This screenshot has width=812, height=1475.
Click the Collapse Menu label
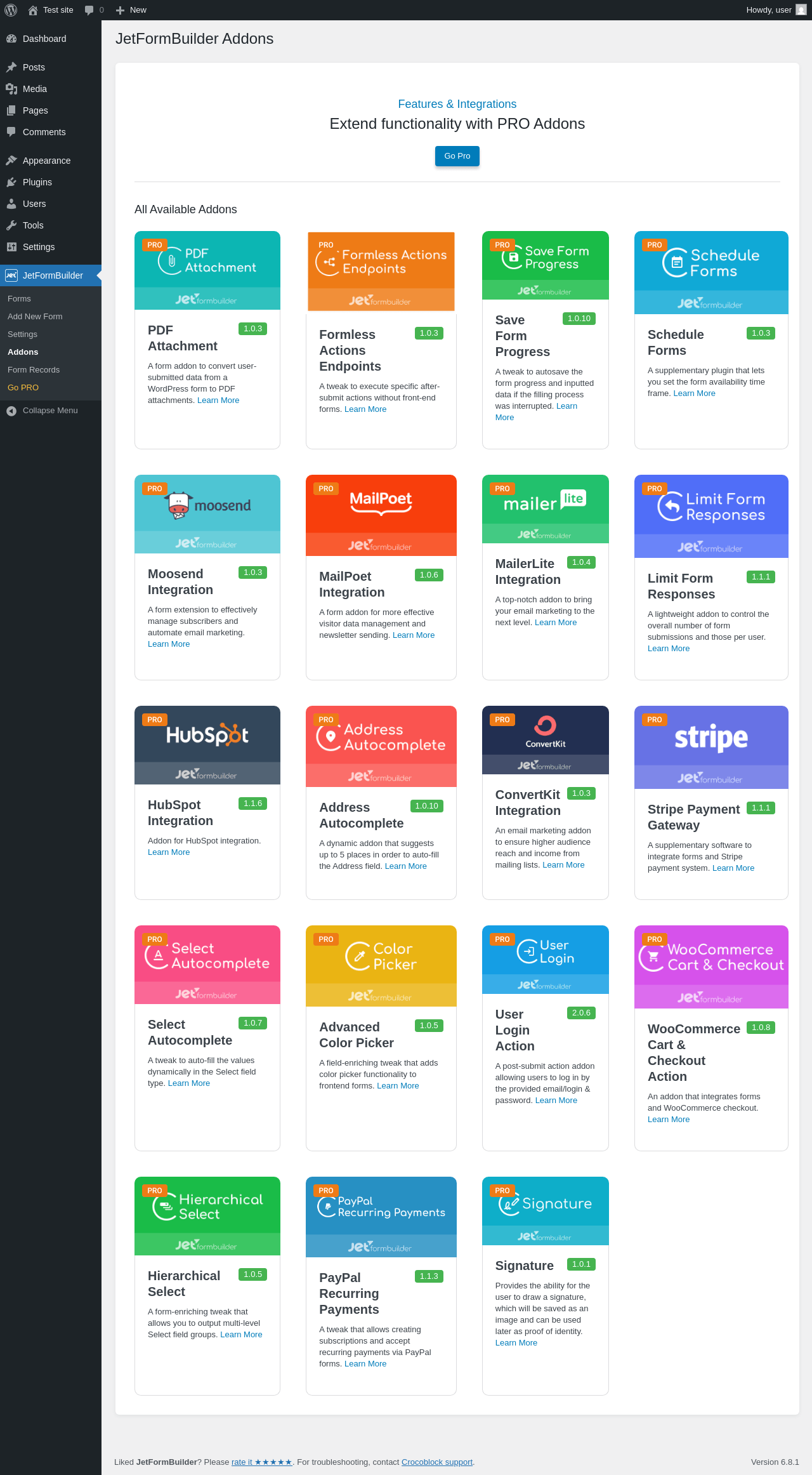pyautogui.click(x=50, y=411)
